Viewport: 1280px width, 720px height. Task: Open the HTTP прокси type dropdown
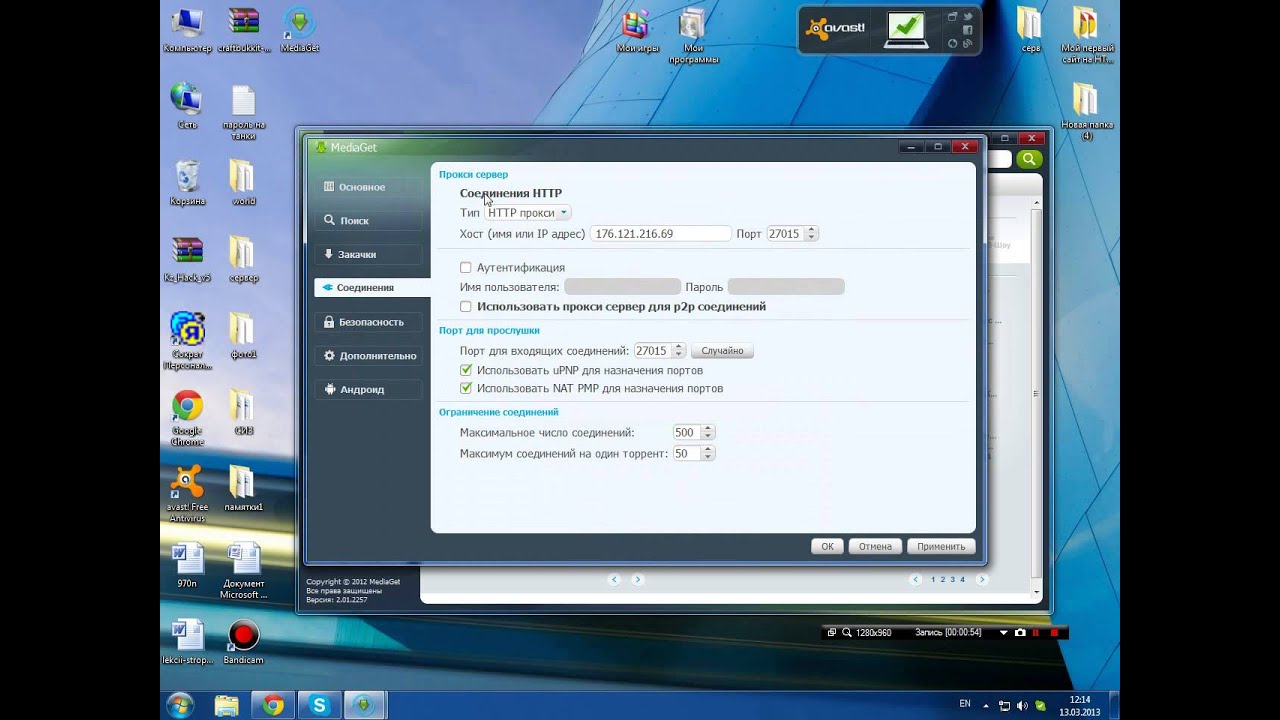click(x=527, y=213)
